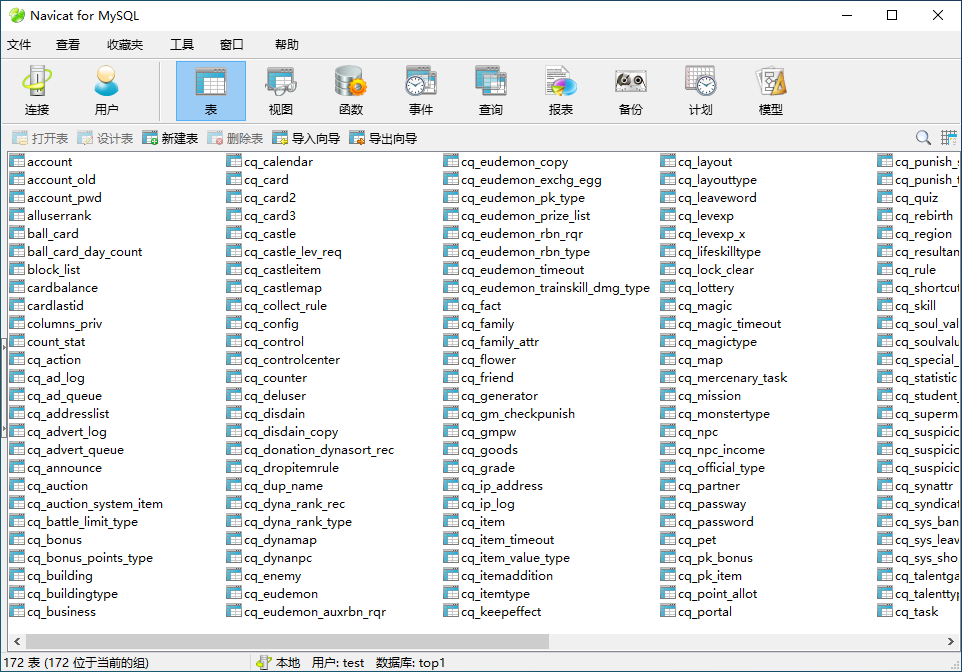
Task: Switch object view with the grid icon
Action: [x=949, y=138]
